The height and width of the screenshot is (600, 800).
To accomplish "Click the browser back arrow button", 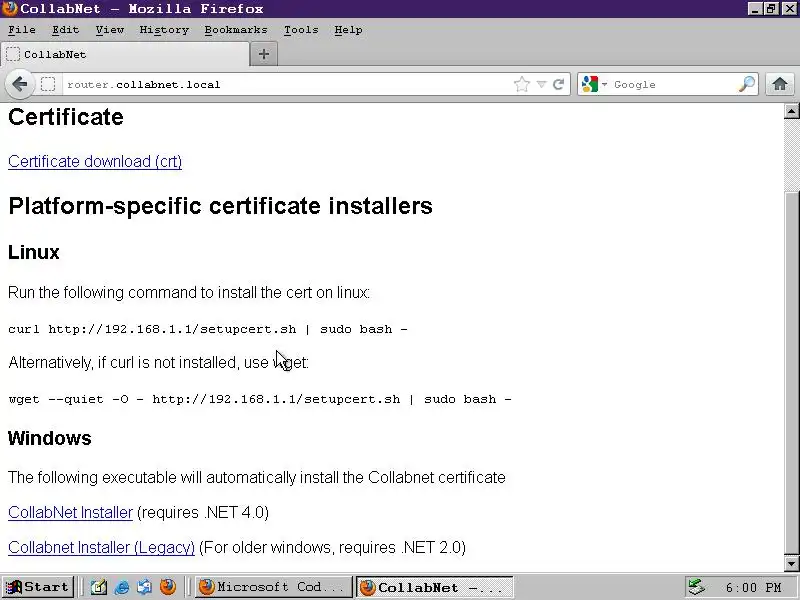I will tap(20, 84).
